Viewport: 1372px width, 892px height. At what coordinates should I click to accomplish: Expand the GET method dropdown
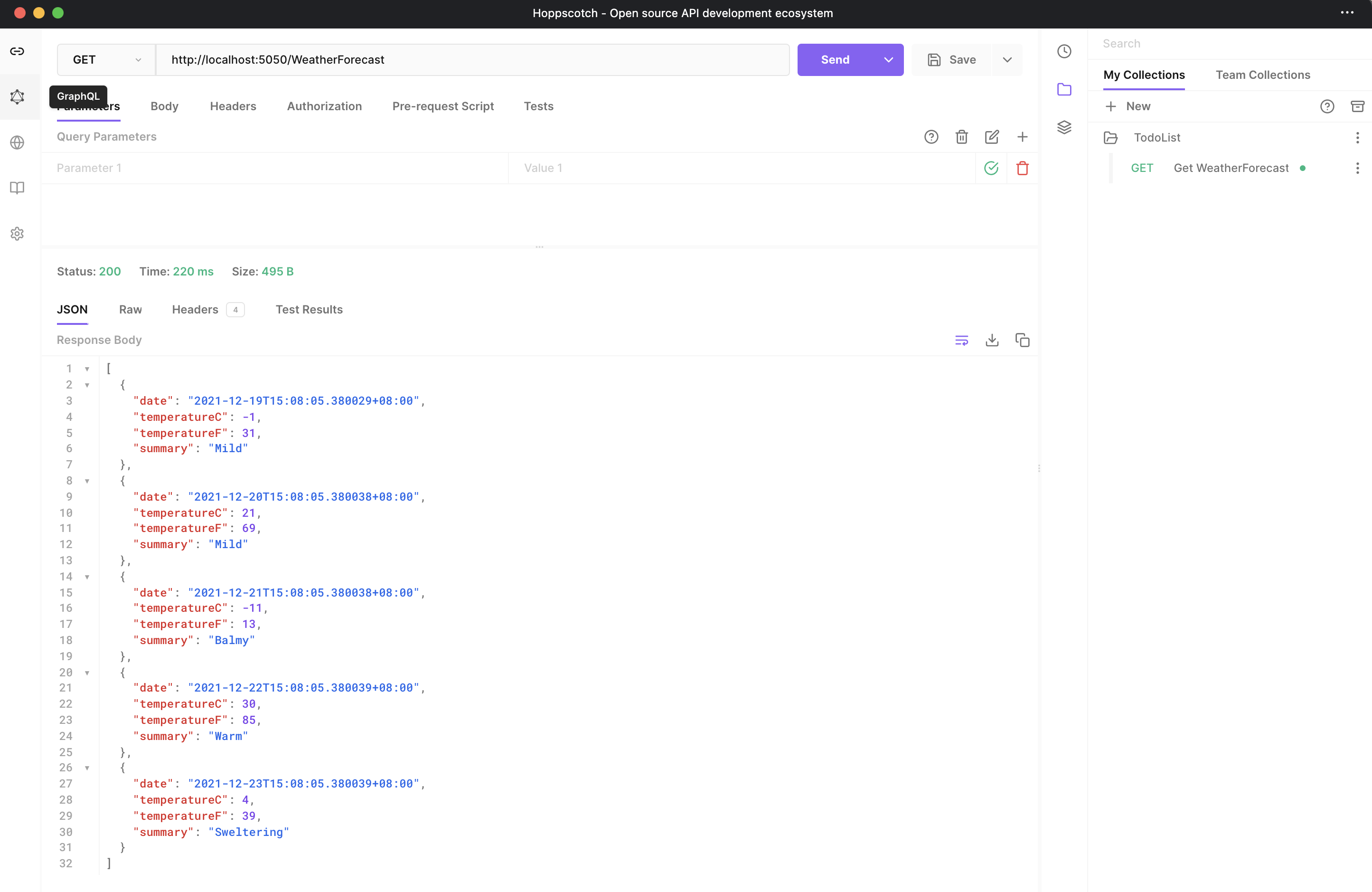[x=138, y=60]
